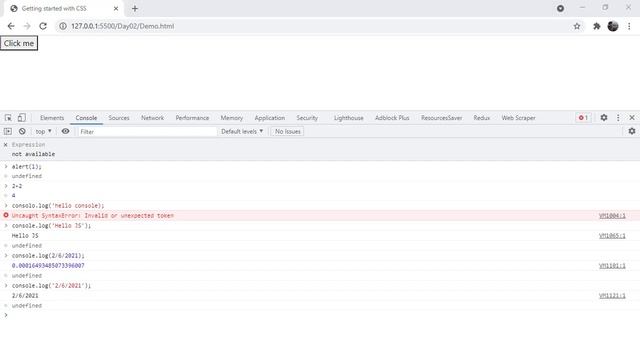Open DevTools customize three-dot menu
Screen dimensions: 640x360
(x=618, y=118)
